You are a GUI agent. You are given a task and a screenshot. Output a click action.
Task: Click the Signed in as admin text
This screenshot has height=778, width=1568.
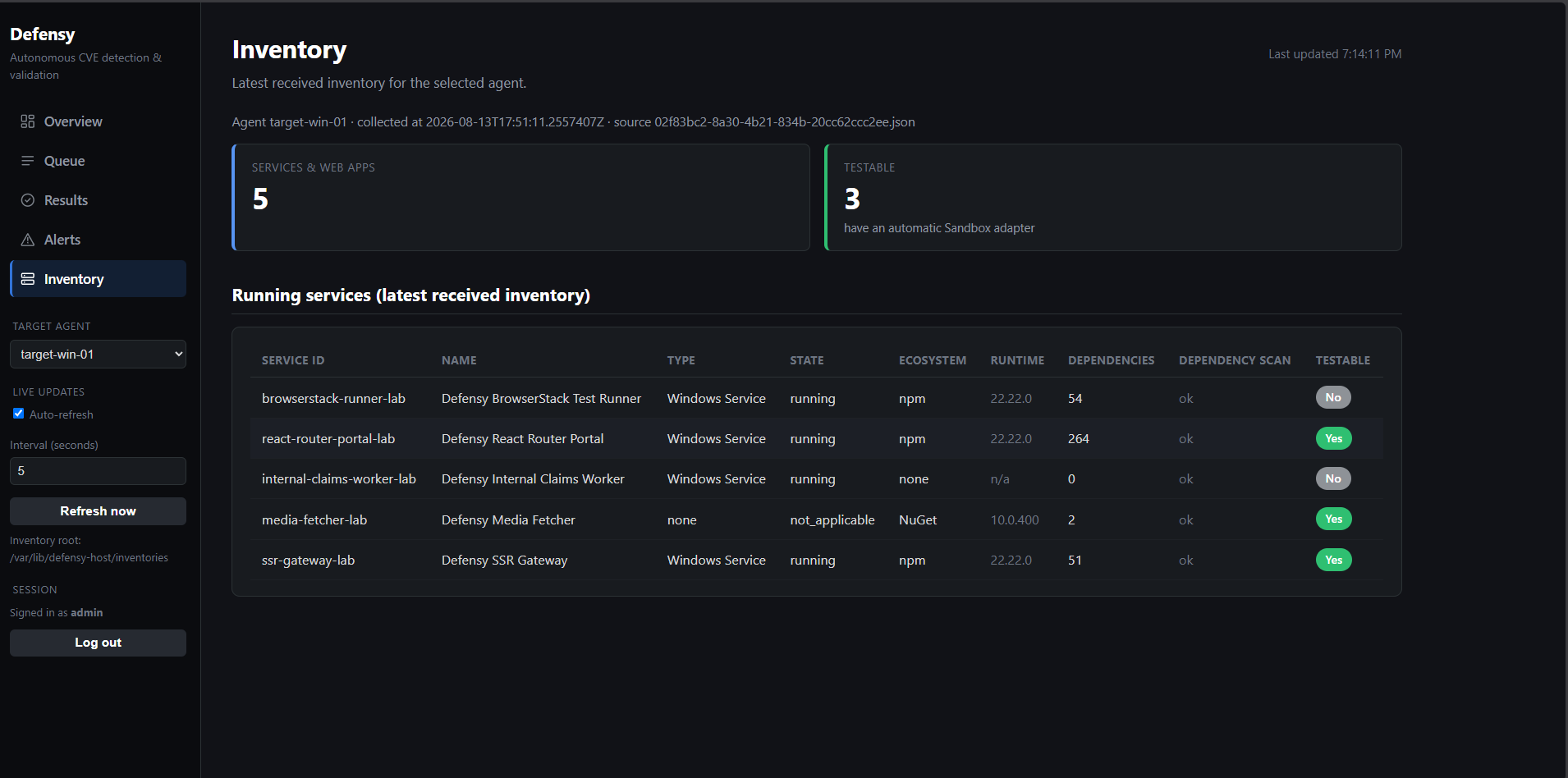[x=57, y=613]
